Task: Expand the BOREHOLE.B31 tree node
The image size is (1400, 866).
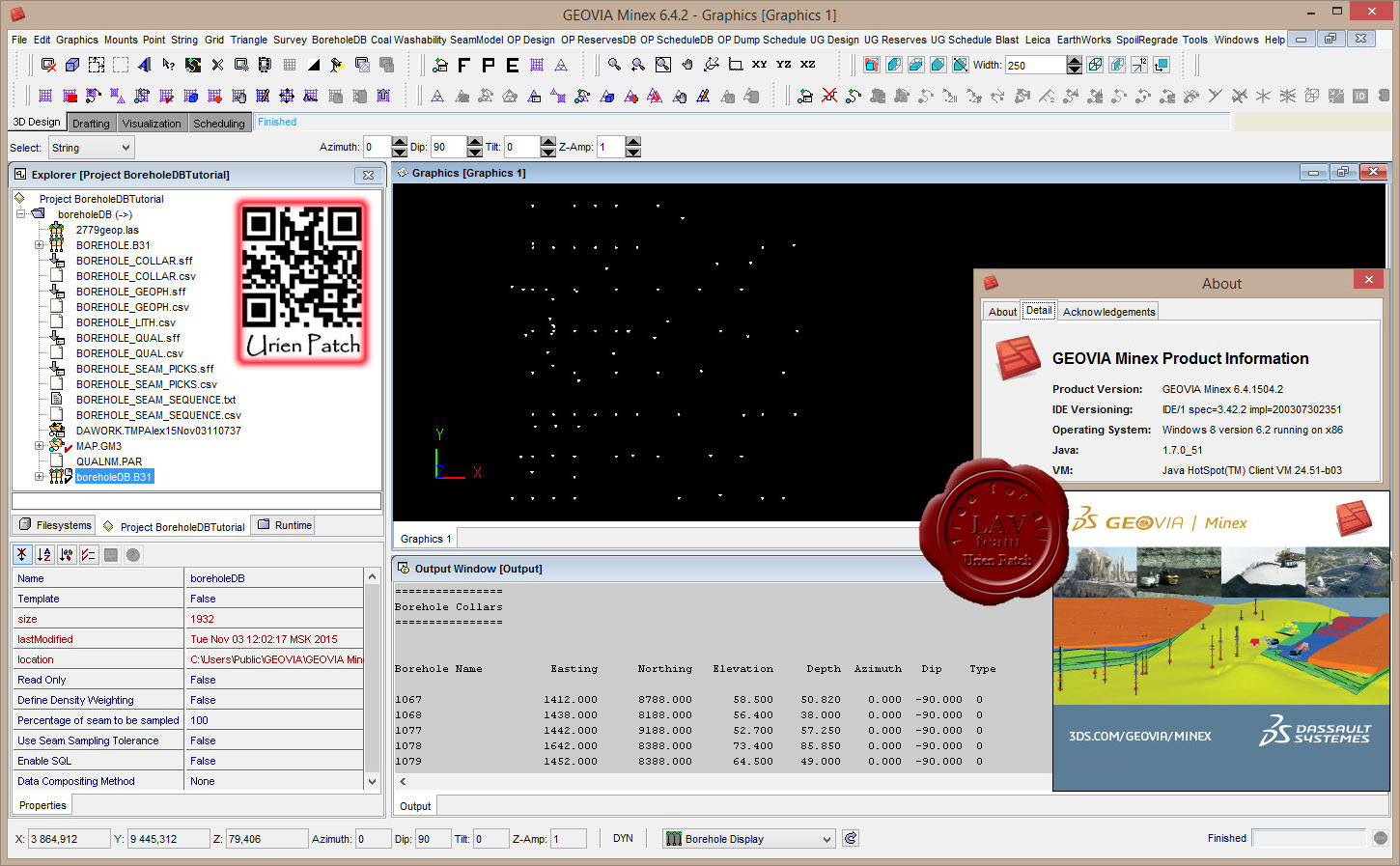Action: (x=39, y=245)
